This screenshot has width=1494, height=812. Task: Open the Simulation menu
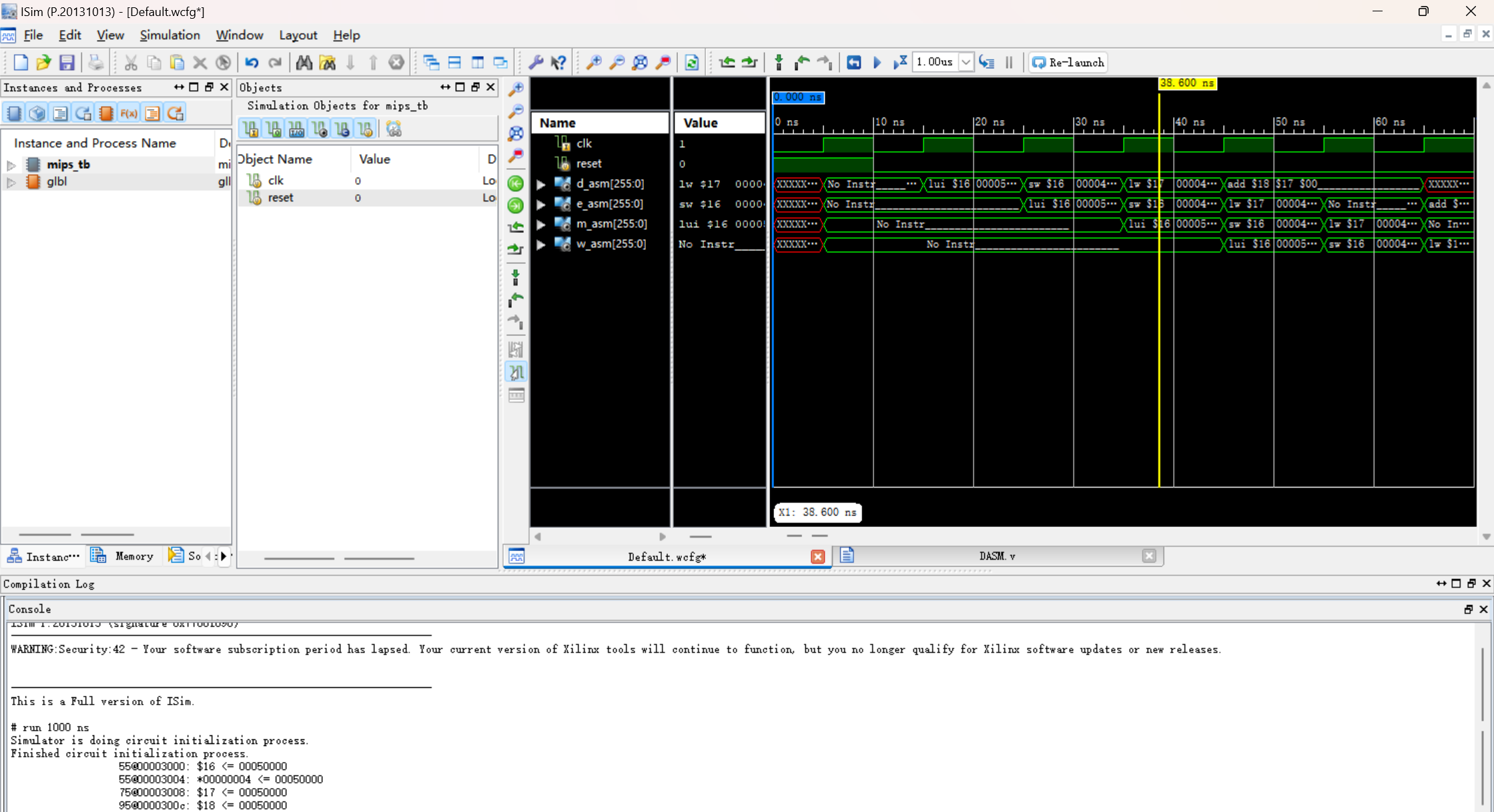pyautogui.click(x=169, y=35)
